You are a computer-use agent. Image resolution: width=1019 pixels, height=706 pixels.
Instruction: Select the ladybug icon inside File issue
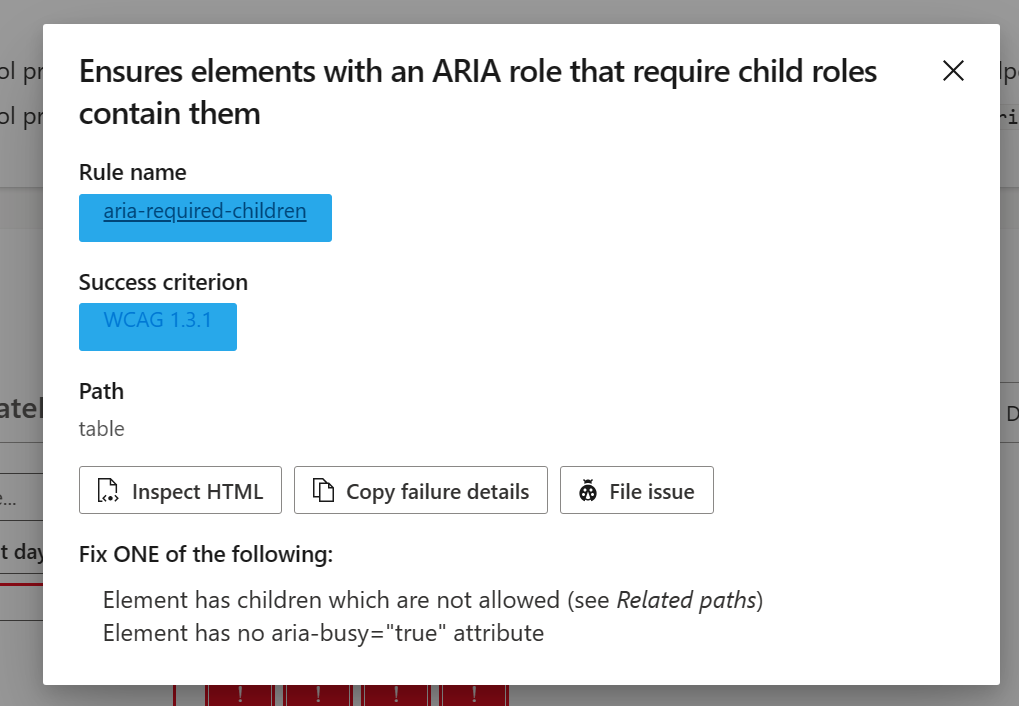click(x=588, y=490)
